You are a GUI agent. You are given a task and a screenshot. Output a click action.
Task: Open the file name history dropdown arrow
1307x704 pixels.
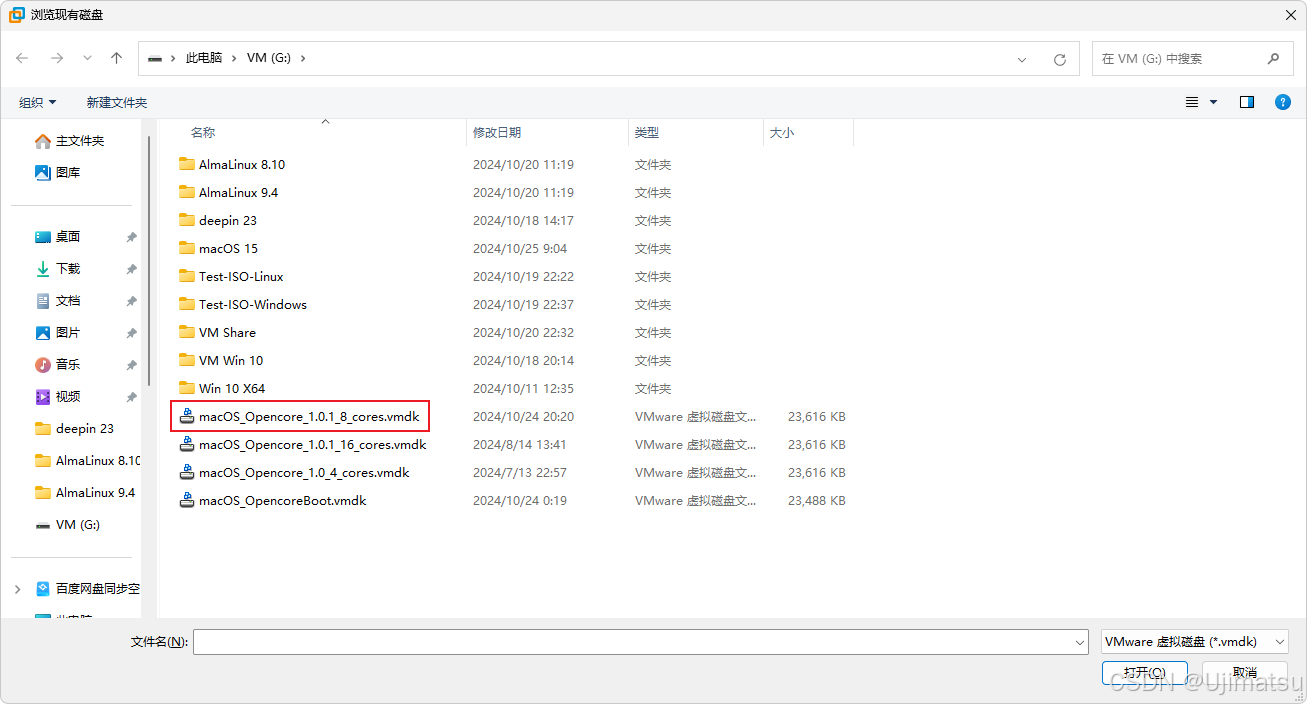(x=1080, y=642)
